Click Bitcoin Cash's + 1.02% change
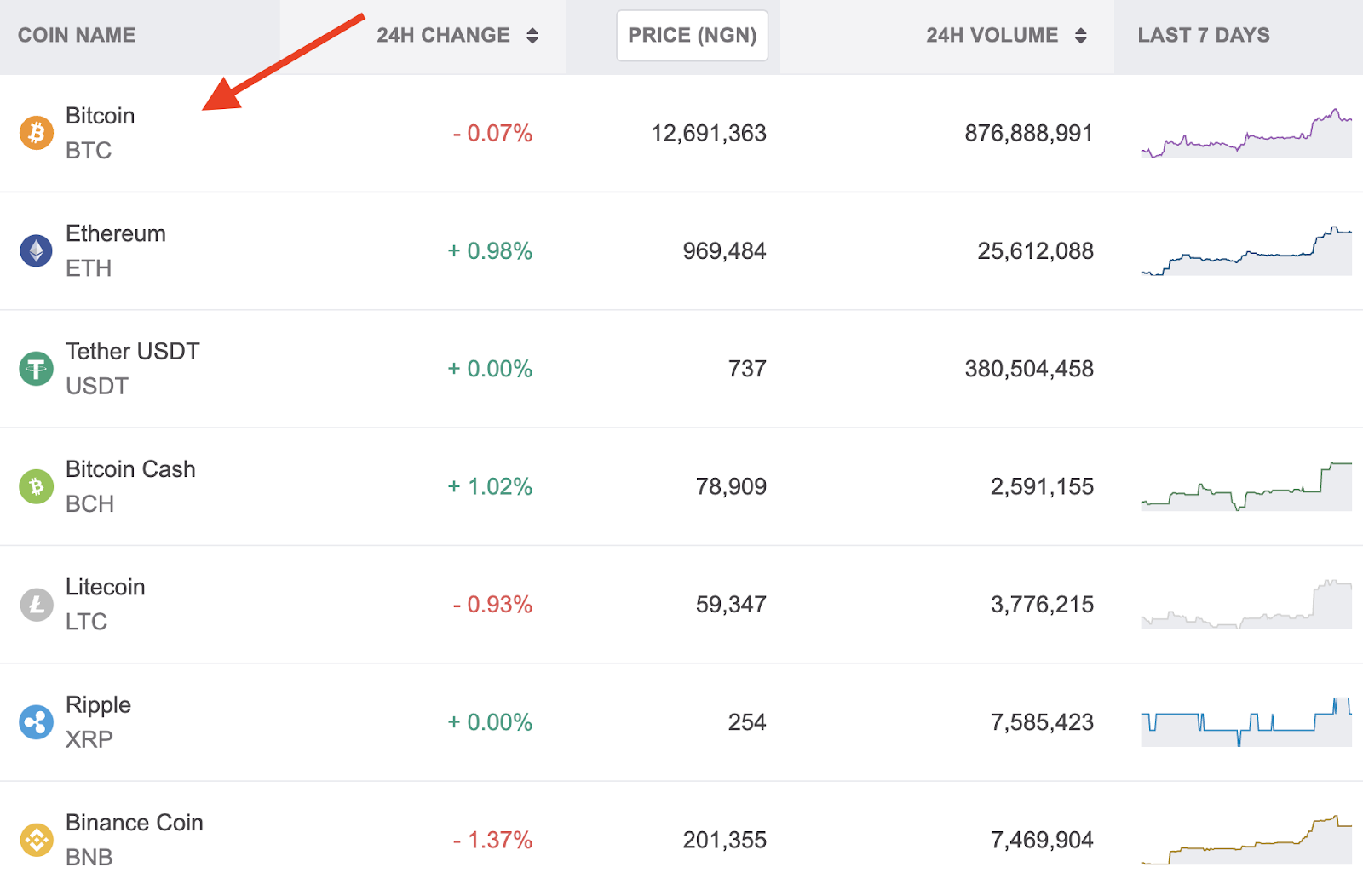The width and height of the screenshot is (1363, 896). point(490,487)
